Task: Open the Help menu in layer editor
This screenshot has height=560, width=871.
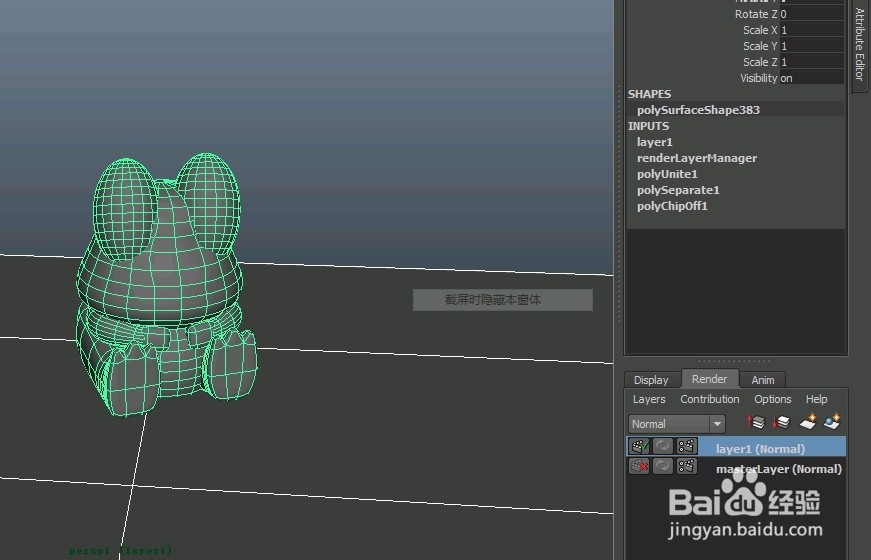Action: [x=817, y=399]
